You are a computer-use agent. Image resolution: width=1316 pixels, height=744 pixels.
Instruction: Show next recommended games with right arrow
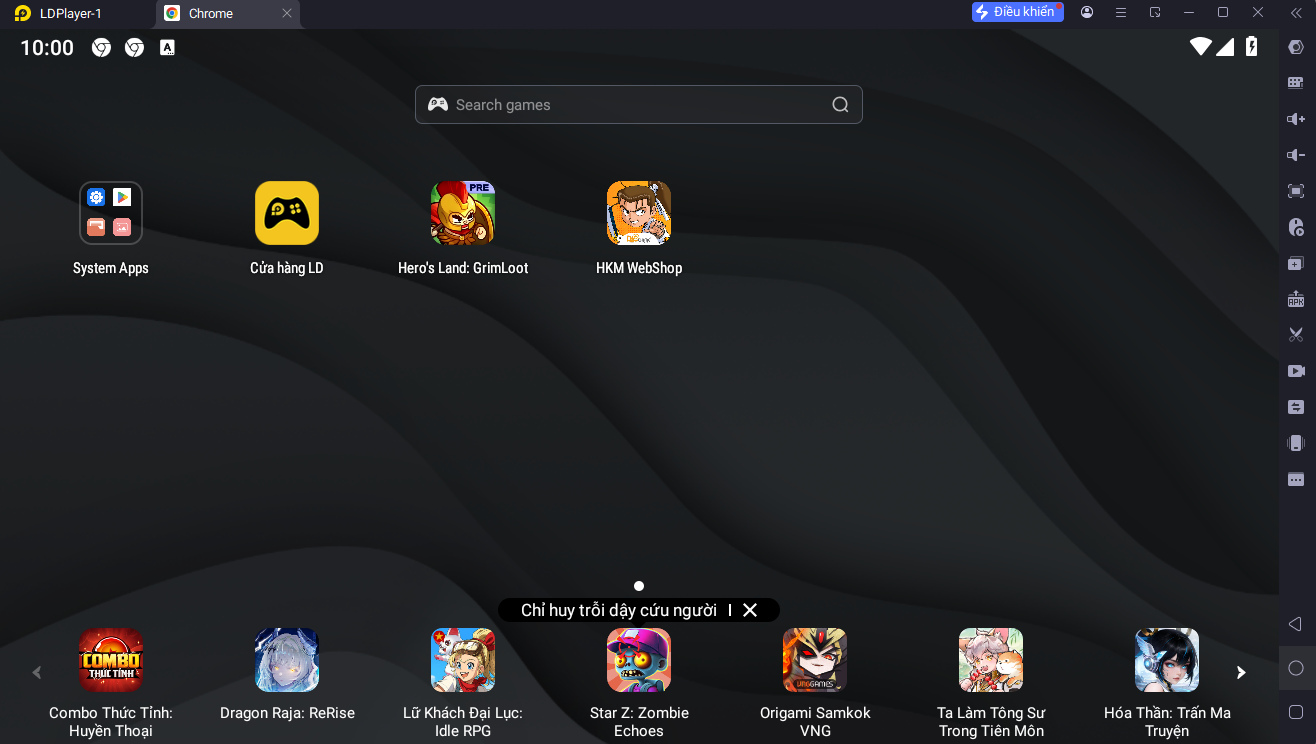tap(1241, 673)
